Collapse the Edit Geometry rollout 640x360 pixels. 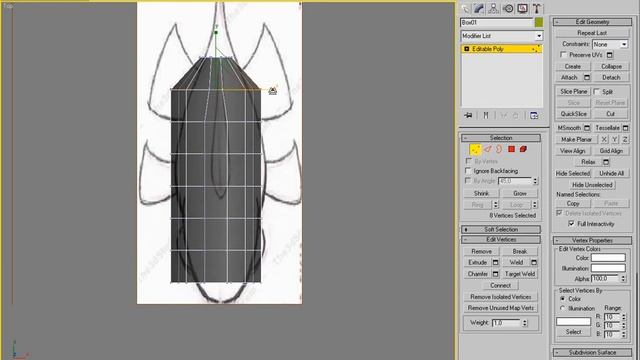point(592,22)
